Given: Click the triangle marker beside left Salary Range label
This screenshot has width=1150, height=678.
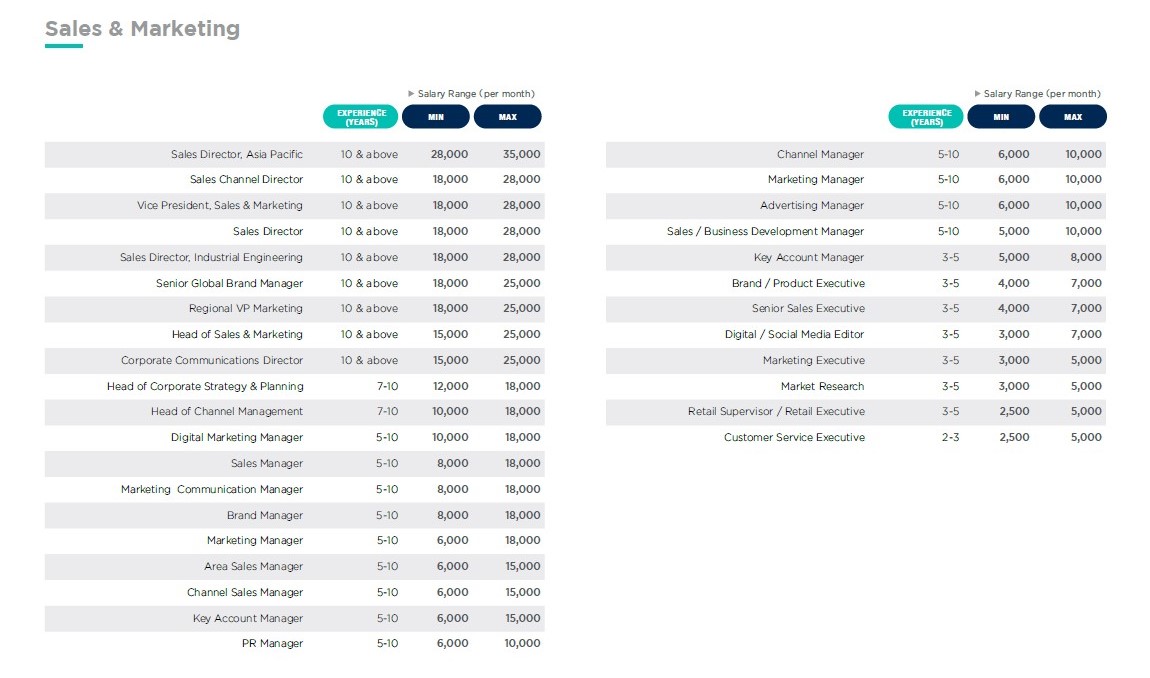Looking at the screenshot, I should tap(411, 94).
